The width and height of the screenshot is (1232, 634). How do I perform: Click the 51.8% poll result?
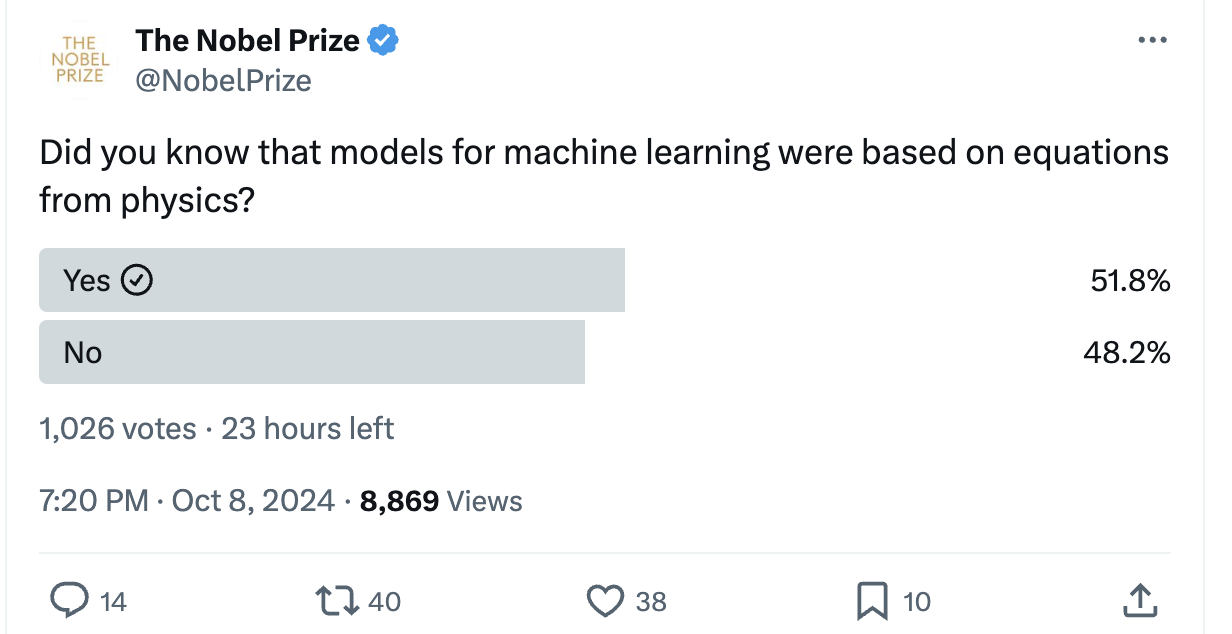[x=1130, y=281]
